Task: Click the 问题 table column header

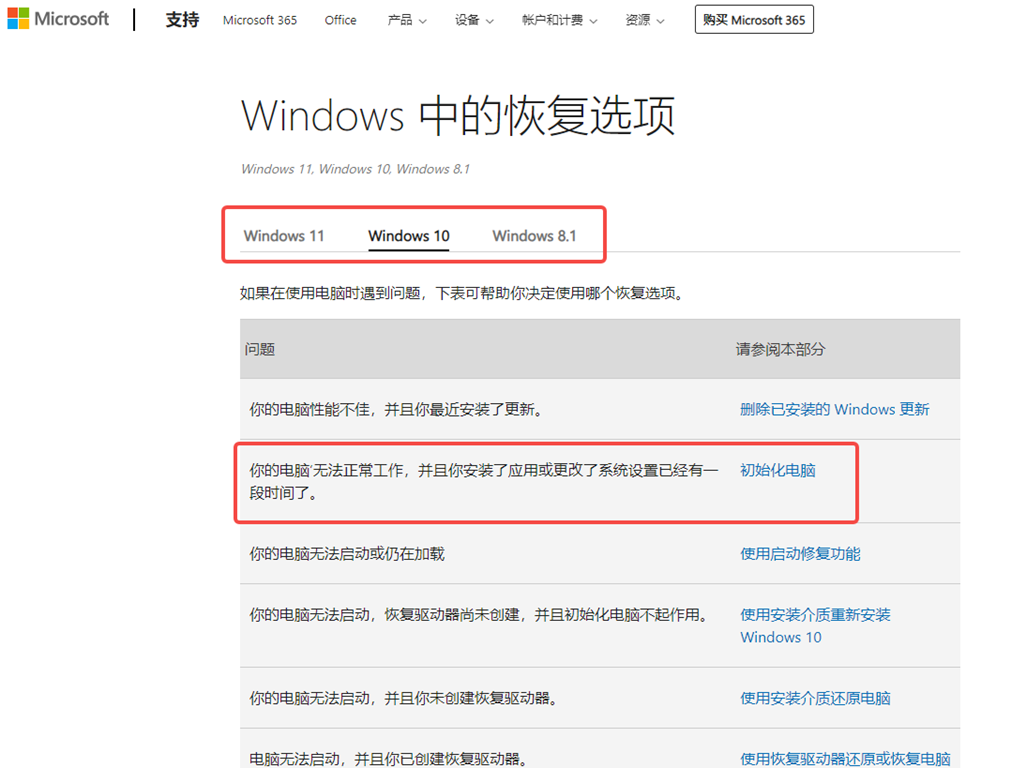Action: click(260, 349)
